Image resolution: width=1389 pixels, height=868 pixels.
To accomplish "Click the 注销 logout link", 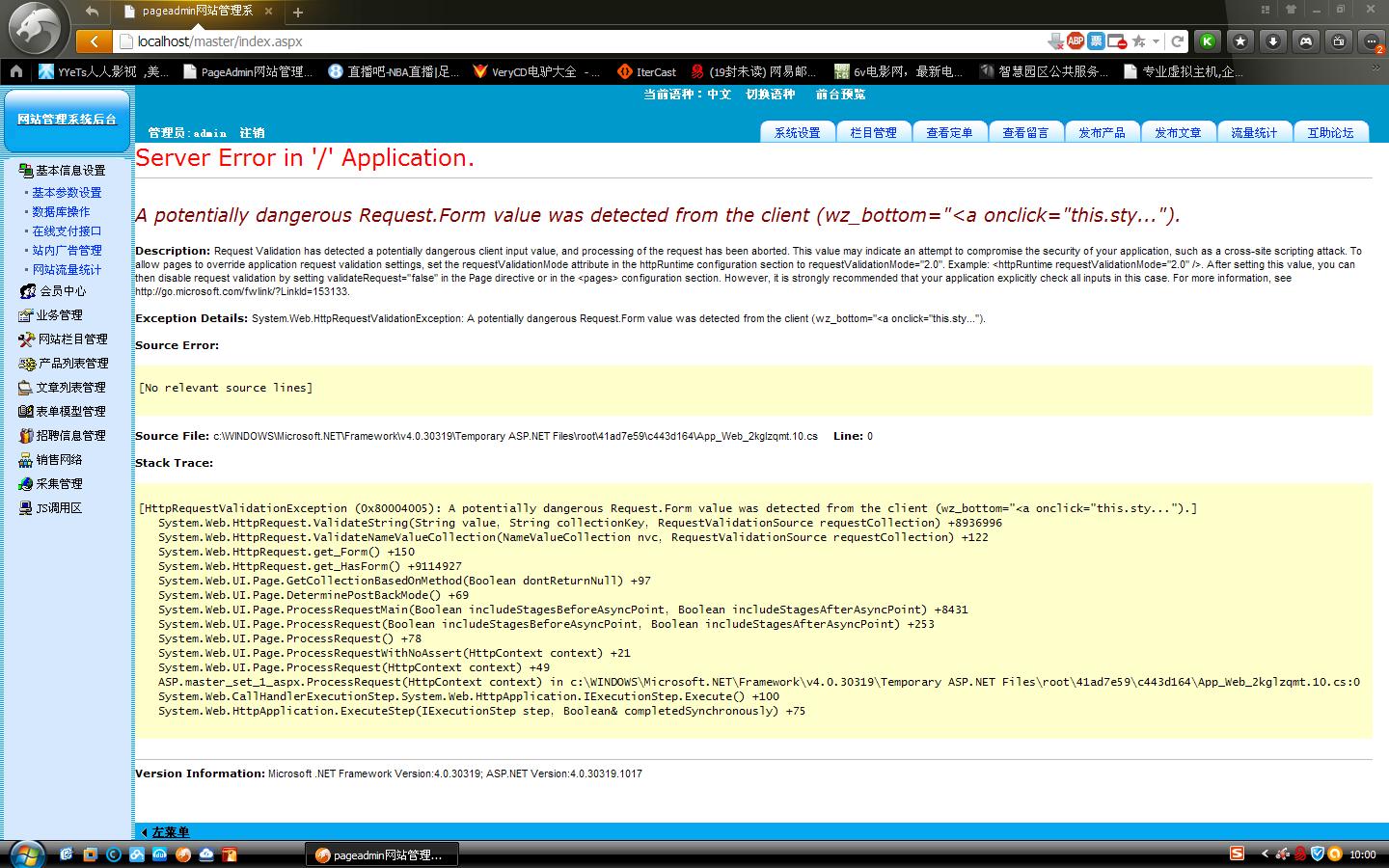I will click(x=252, y=133).
